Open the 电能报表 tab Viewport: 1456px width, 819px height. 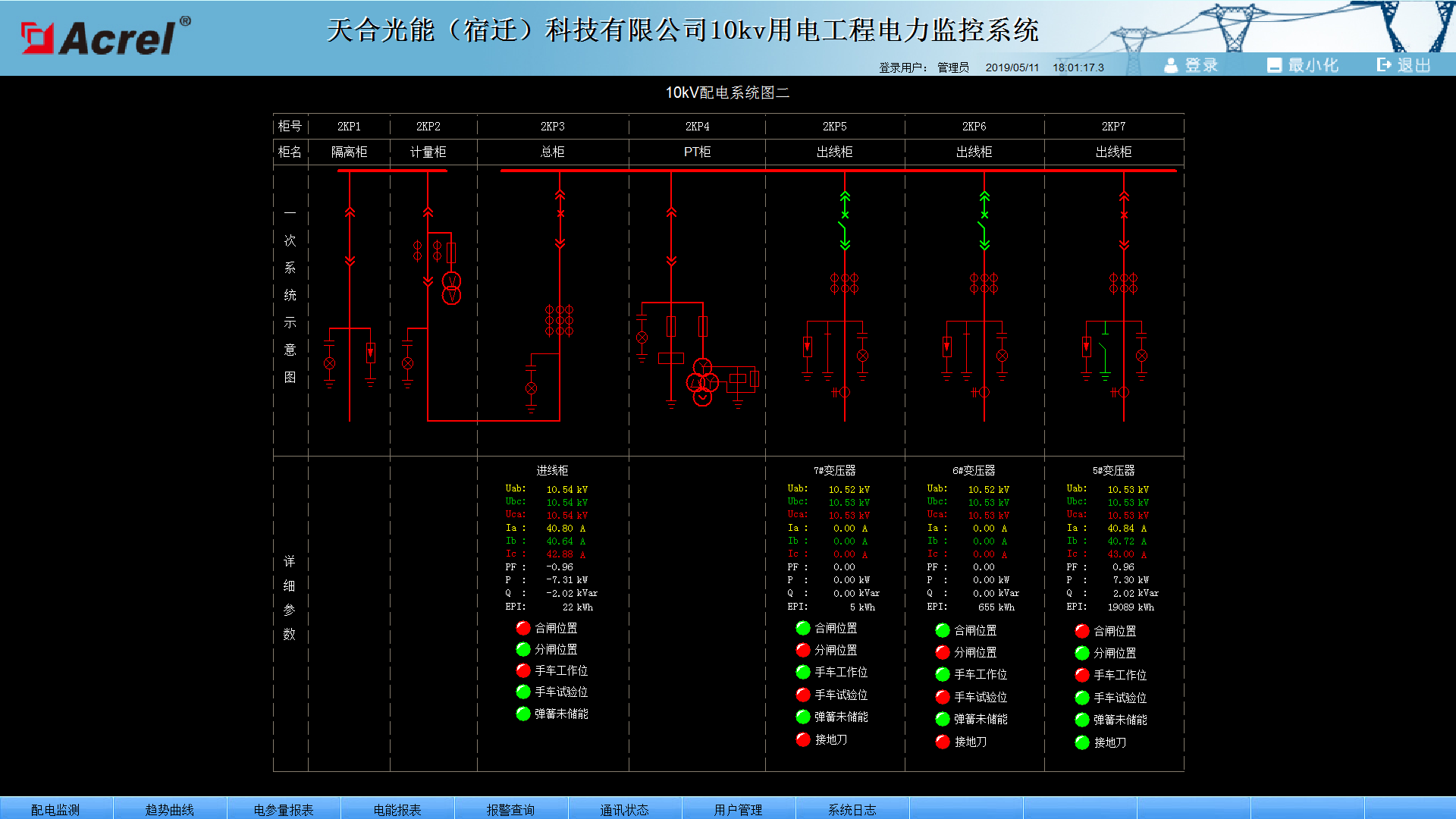point(397,809)
